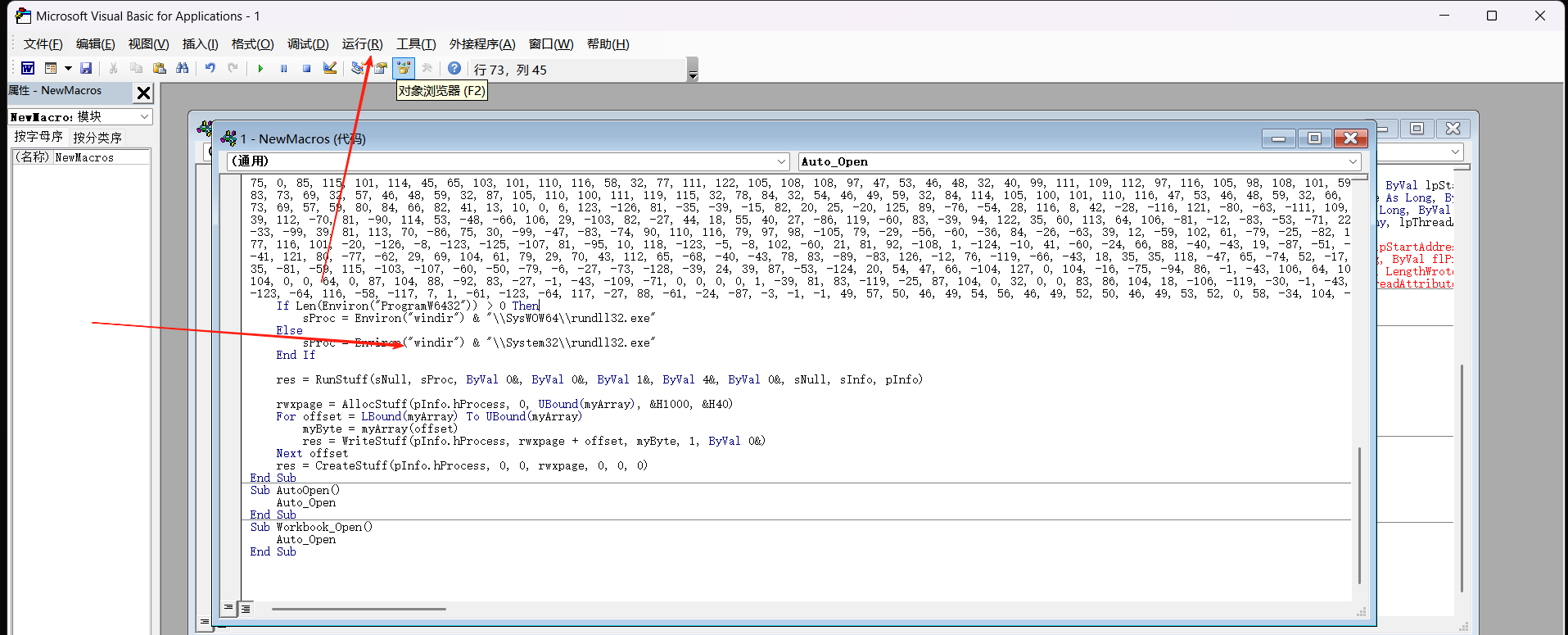This screenshot has width=1568, height=635.
Task: Open Find using the binoculars icon
Action: (183, 69)
